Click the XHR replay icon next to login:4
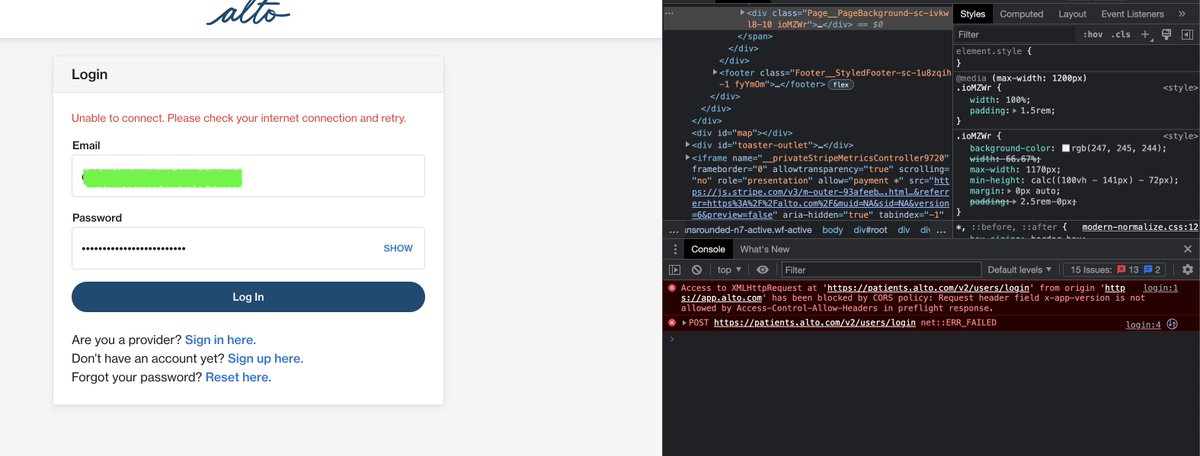Screen dimensions: 1200x456 1172,324
